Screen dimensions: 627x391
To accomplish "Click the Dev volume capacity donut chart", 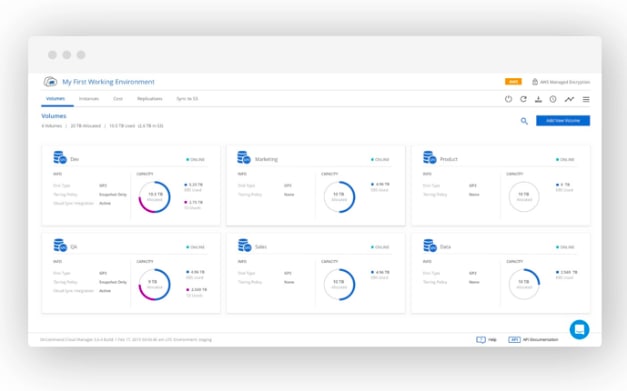I will coord(154,197).
